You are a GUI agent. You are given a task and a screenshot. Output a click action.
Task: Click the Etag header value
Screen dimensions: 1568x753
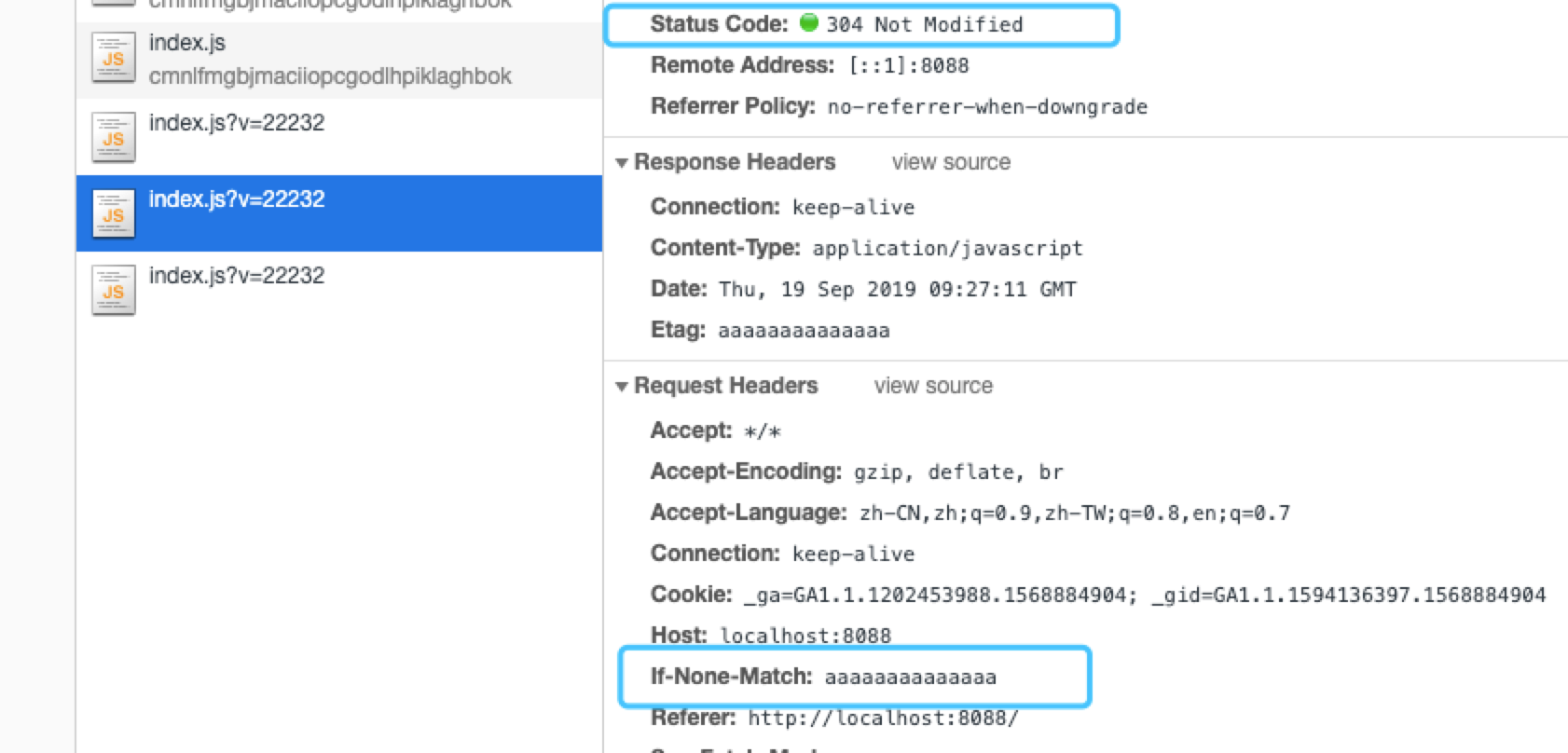(804, 331)
